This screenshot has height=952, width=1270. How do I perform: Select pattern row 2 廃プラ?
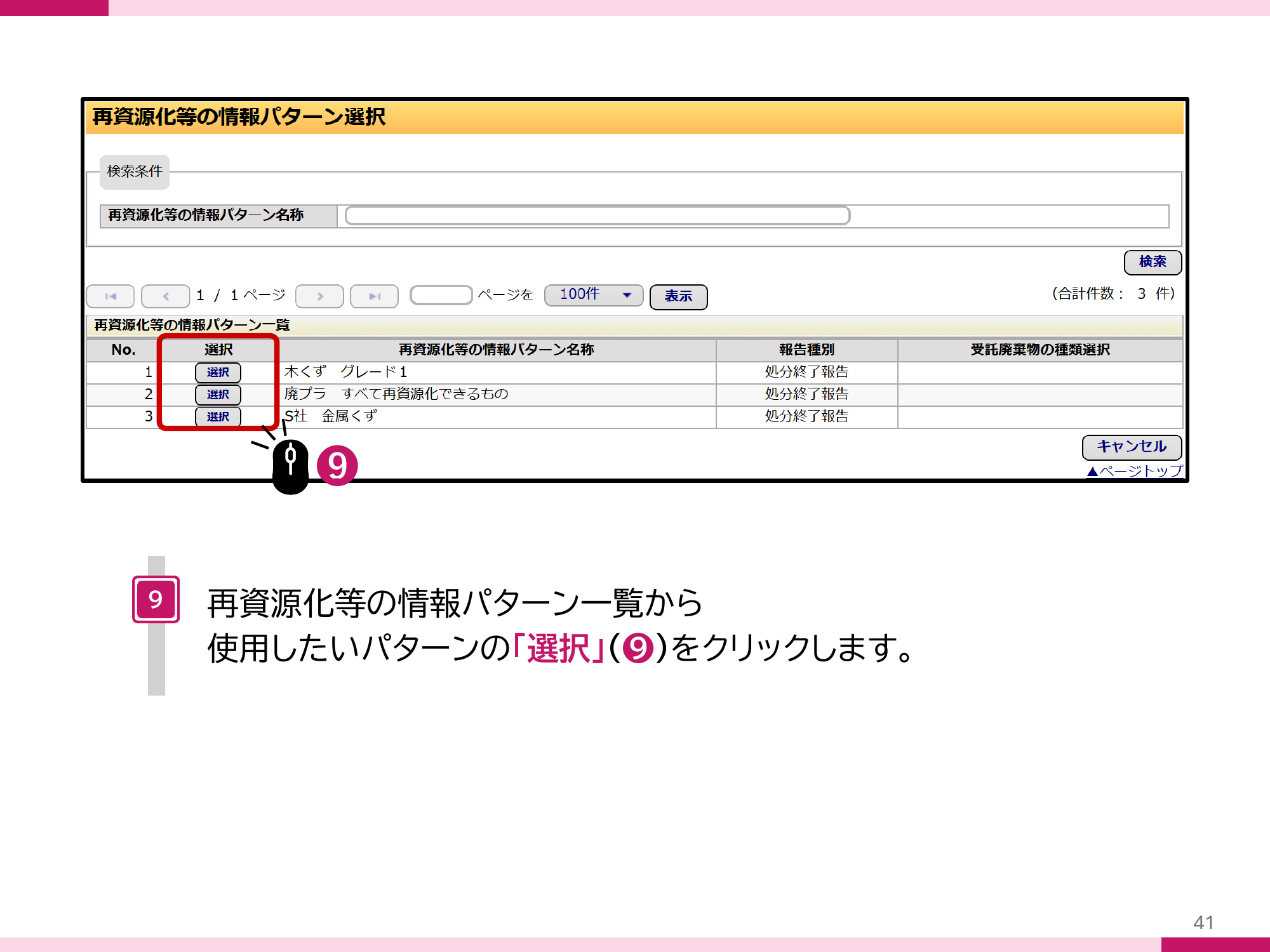pos(218,395)
